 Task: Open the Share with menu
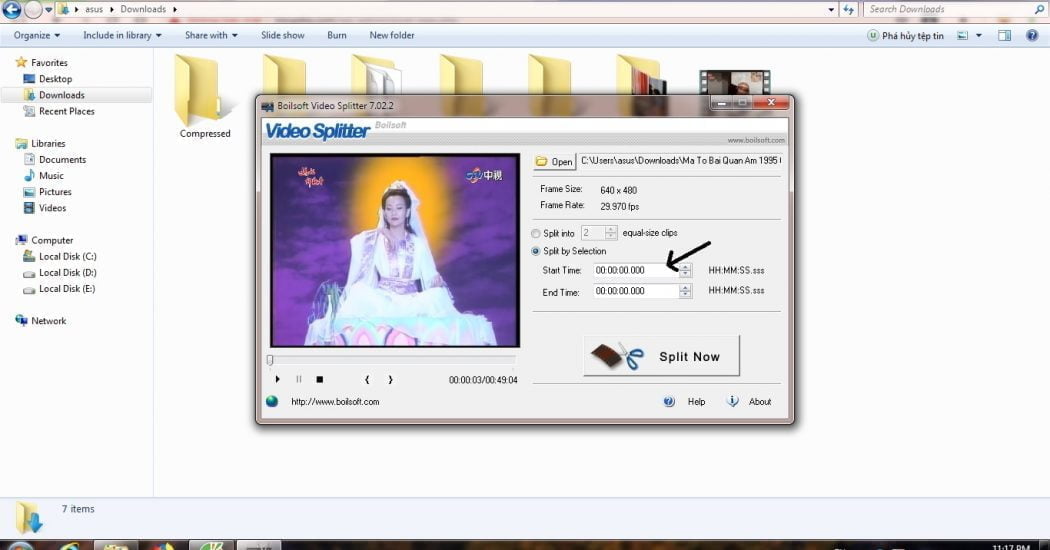211,36
